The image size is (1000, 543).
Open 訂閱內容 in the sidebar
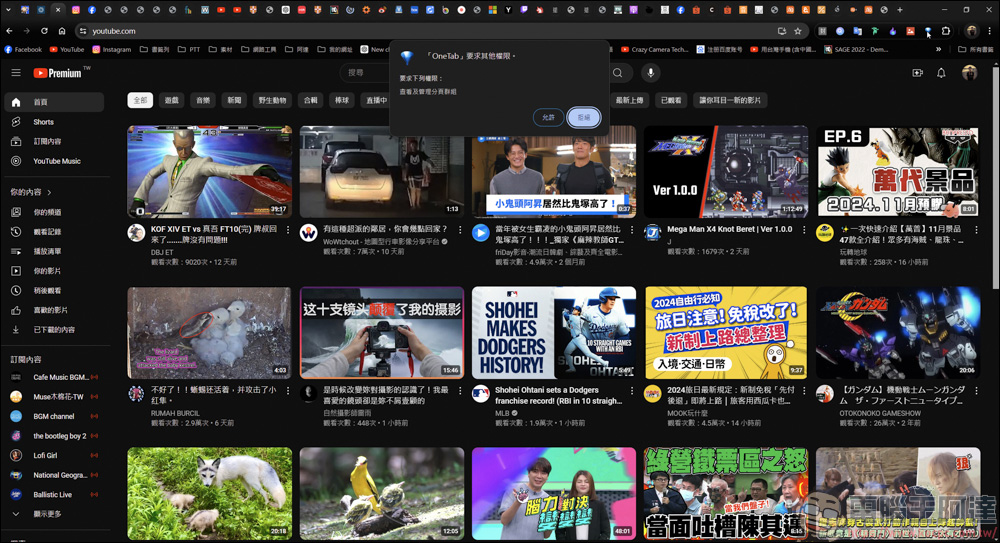(54, 142)
